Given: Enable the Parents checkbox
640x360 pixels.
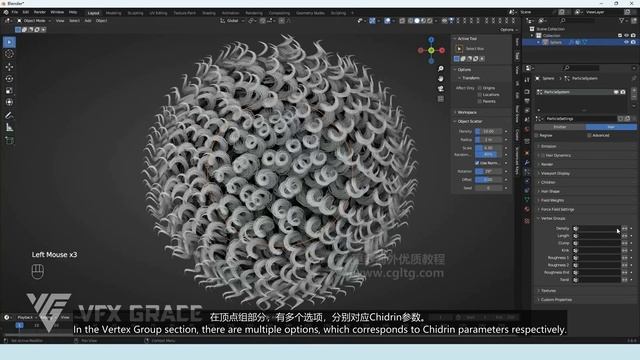Looking at the screenshot, I should coord(480,101).
